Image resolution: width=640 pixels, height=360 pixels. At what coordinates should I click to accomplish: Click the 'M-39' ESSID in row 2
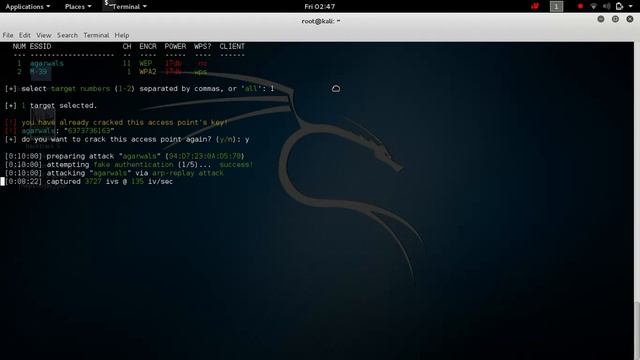pyautogui.click(x=38, y=72)
